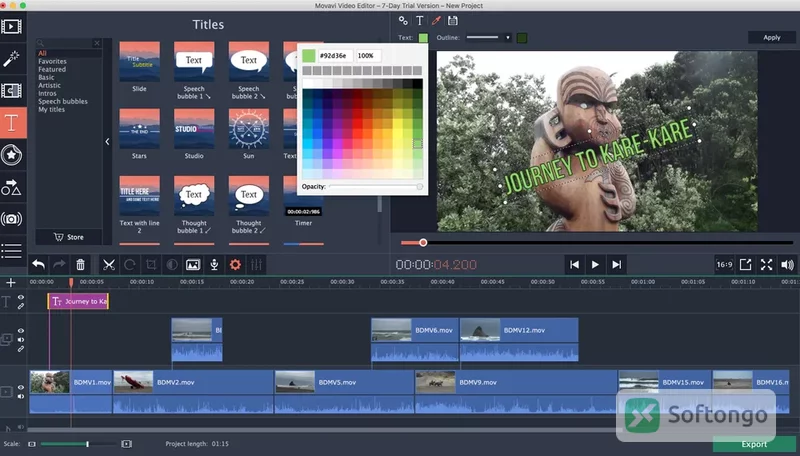Image resolution: width=800 pixels, height=456 pixels.
Task: Add a new track with plus icon
Action: [x=11, y=283]
